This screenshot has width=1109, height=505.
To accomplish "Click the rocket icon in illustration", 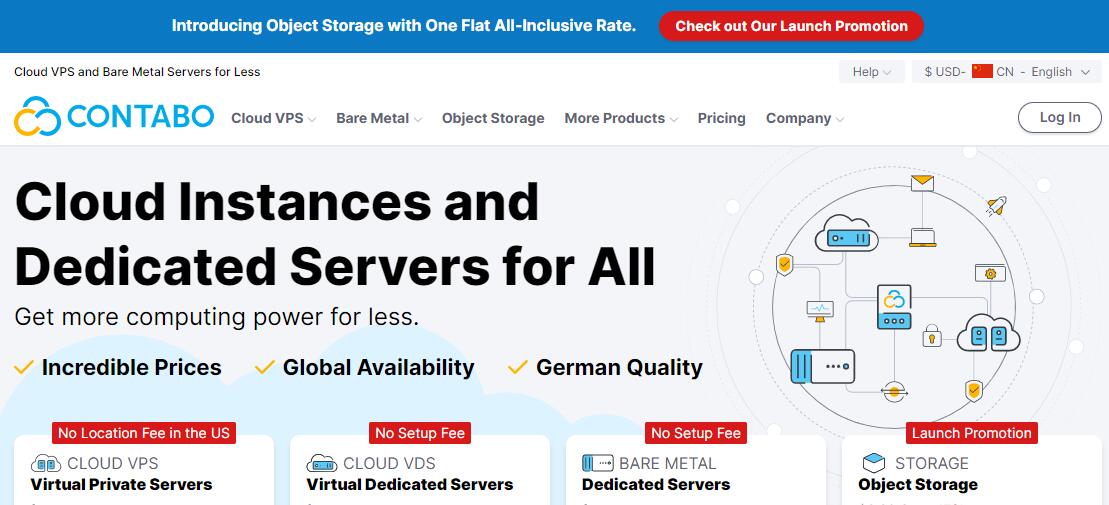I will [x=997, y=206].
